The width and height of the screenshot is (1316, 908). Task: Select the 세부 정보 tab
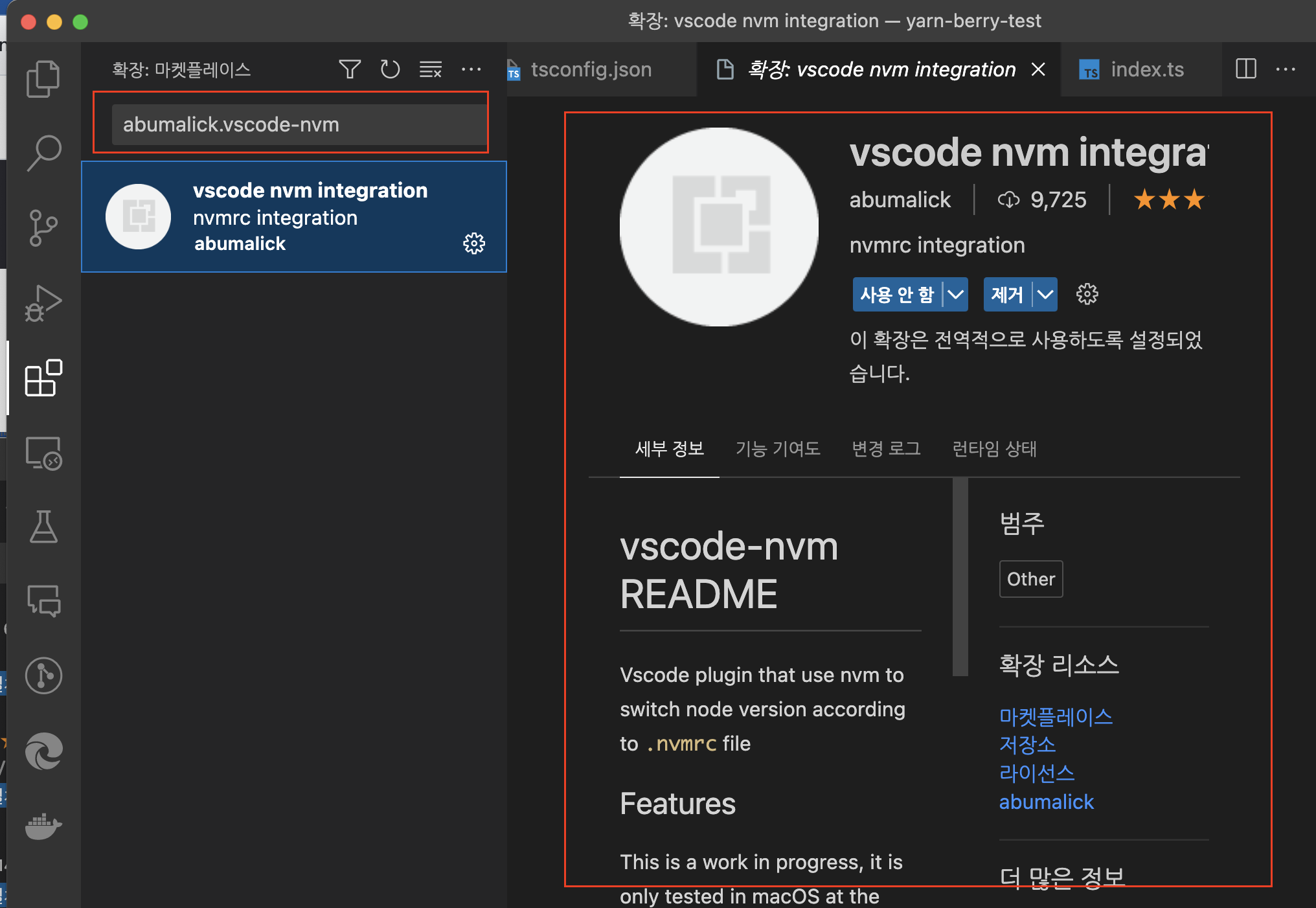pos(670,449)
